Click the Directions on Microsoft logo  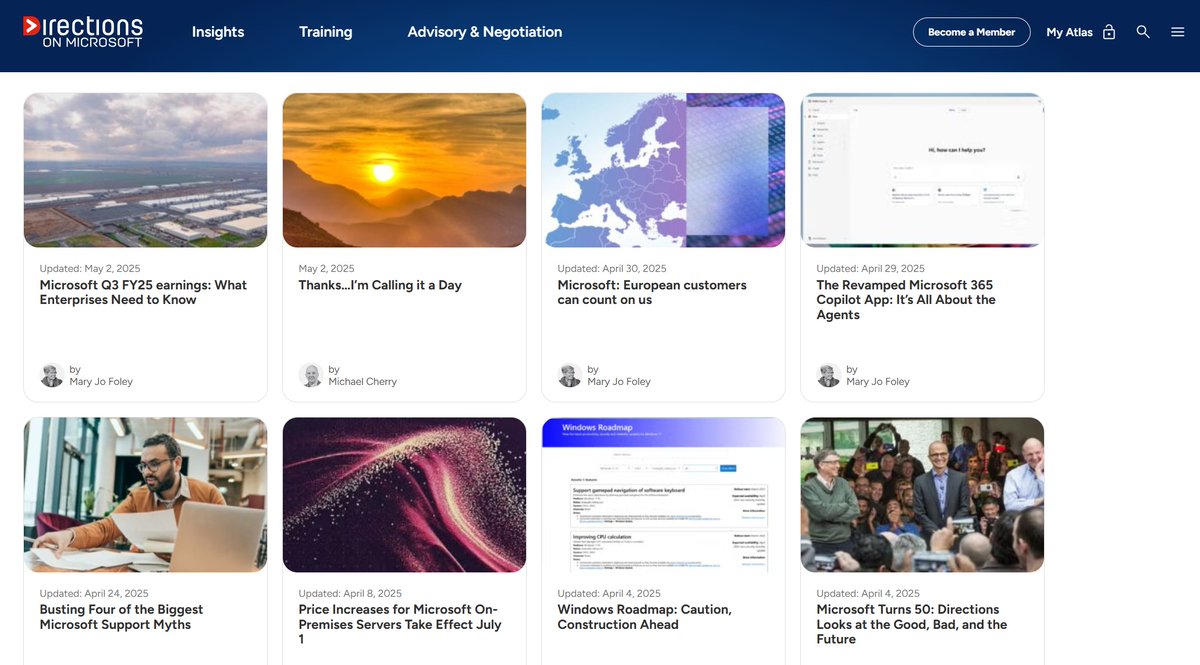83,32
